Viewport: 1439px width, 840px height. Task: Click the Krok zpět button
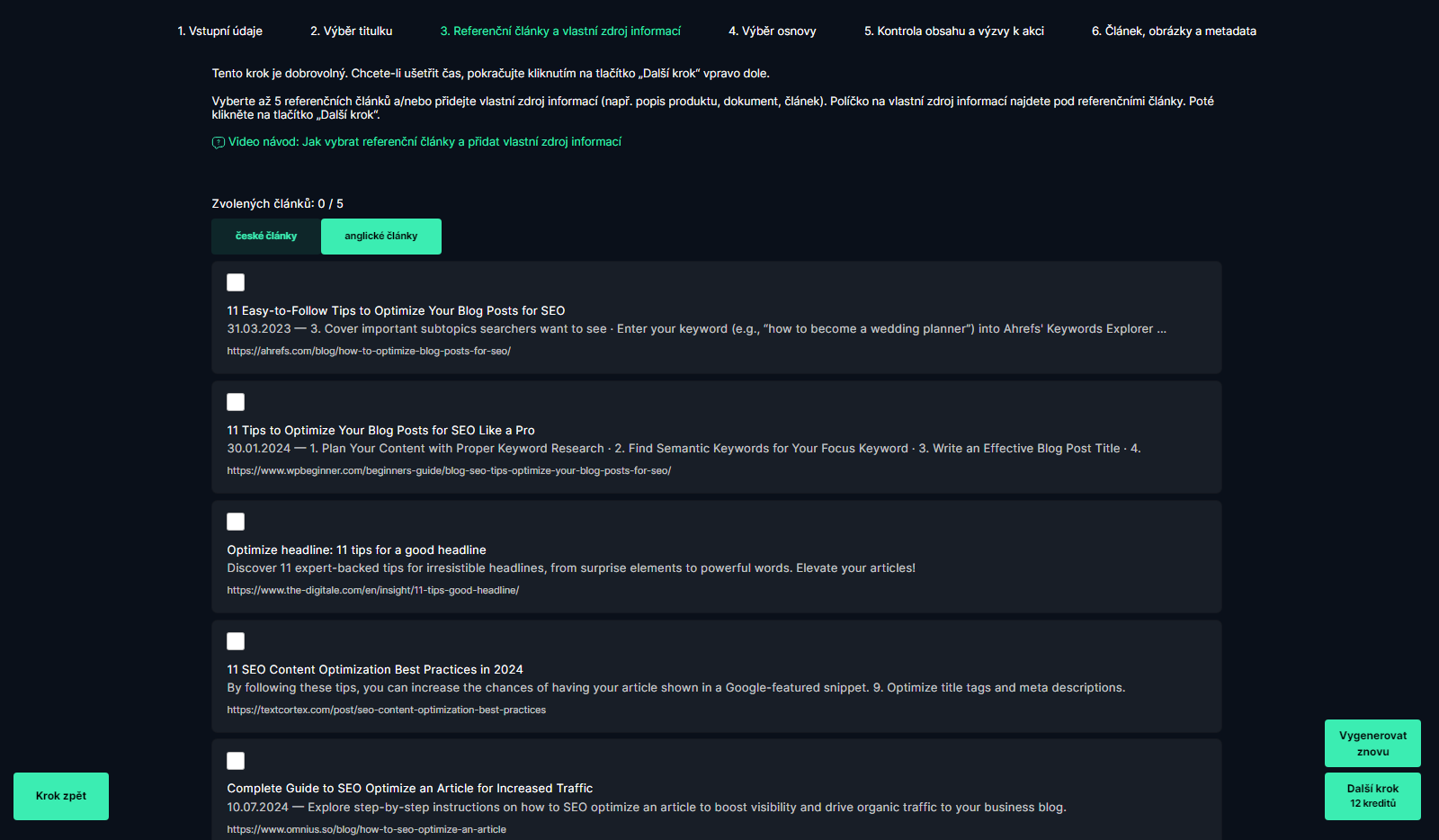coord(61,796)
